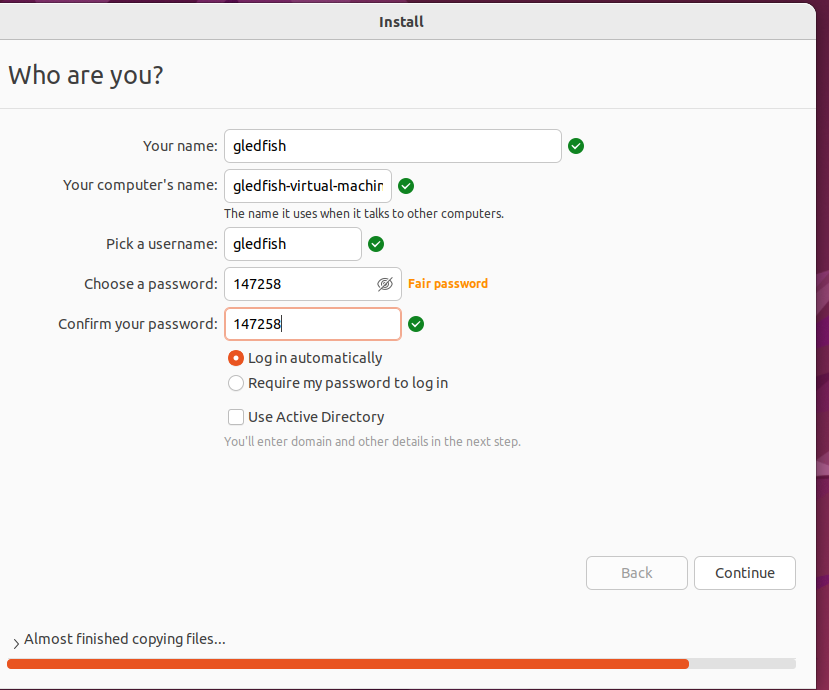
Task: Click the Back button
Action: 637,573
